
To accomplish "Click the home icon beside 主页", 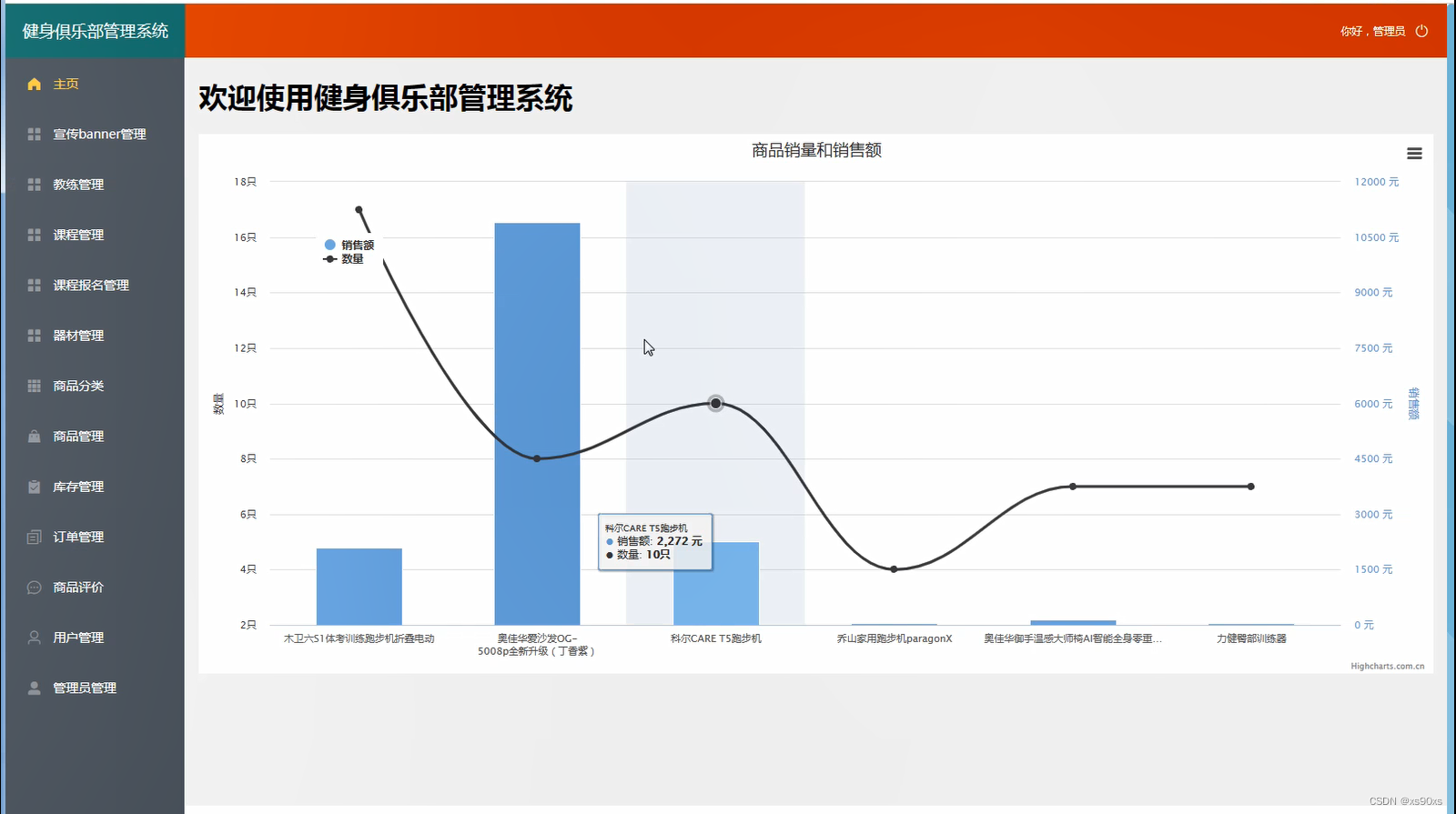I will coord(34,84).
